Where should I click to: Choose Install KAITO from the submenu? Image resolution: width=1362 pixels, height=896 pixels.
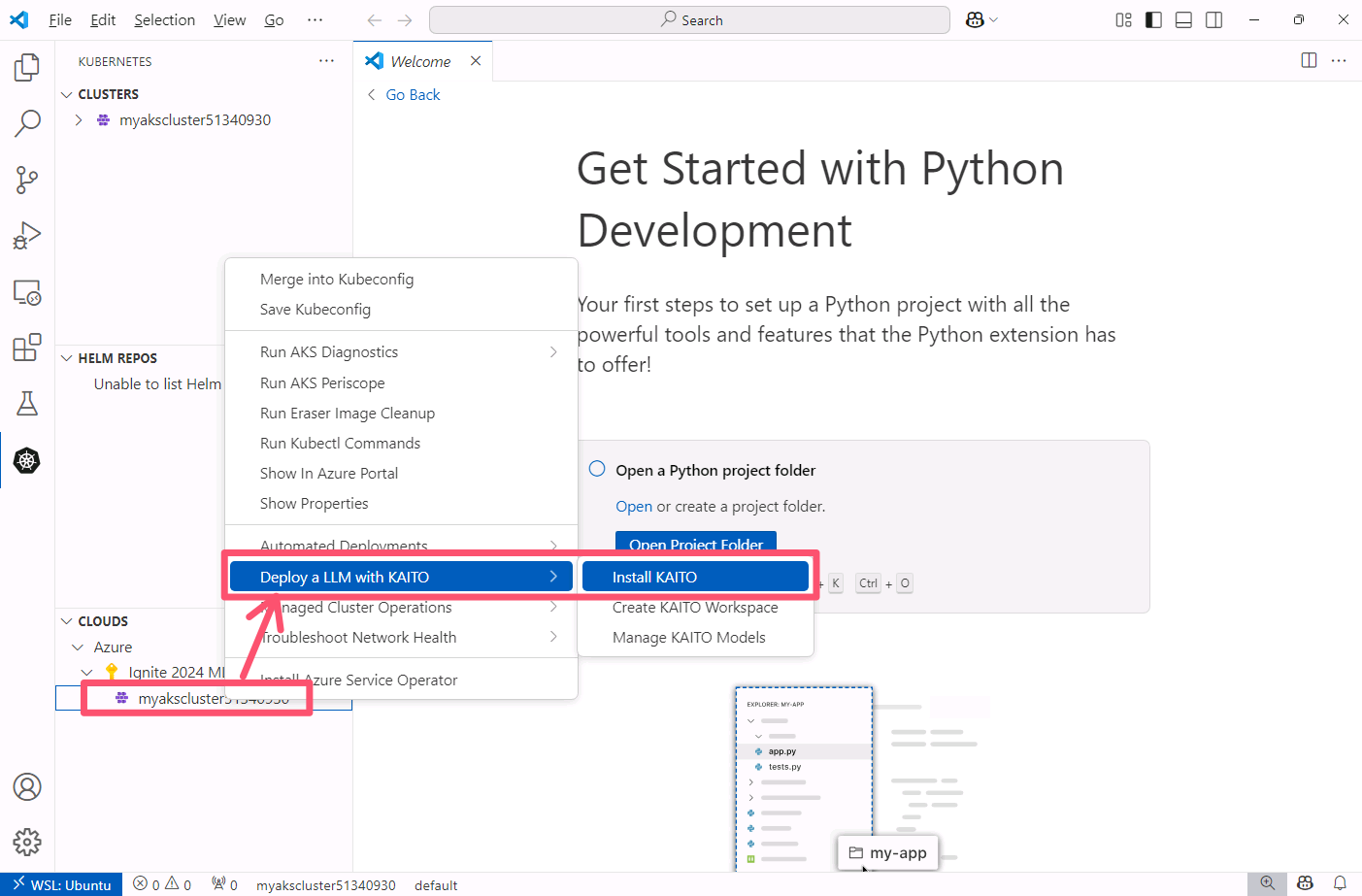(695, 577)
